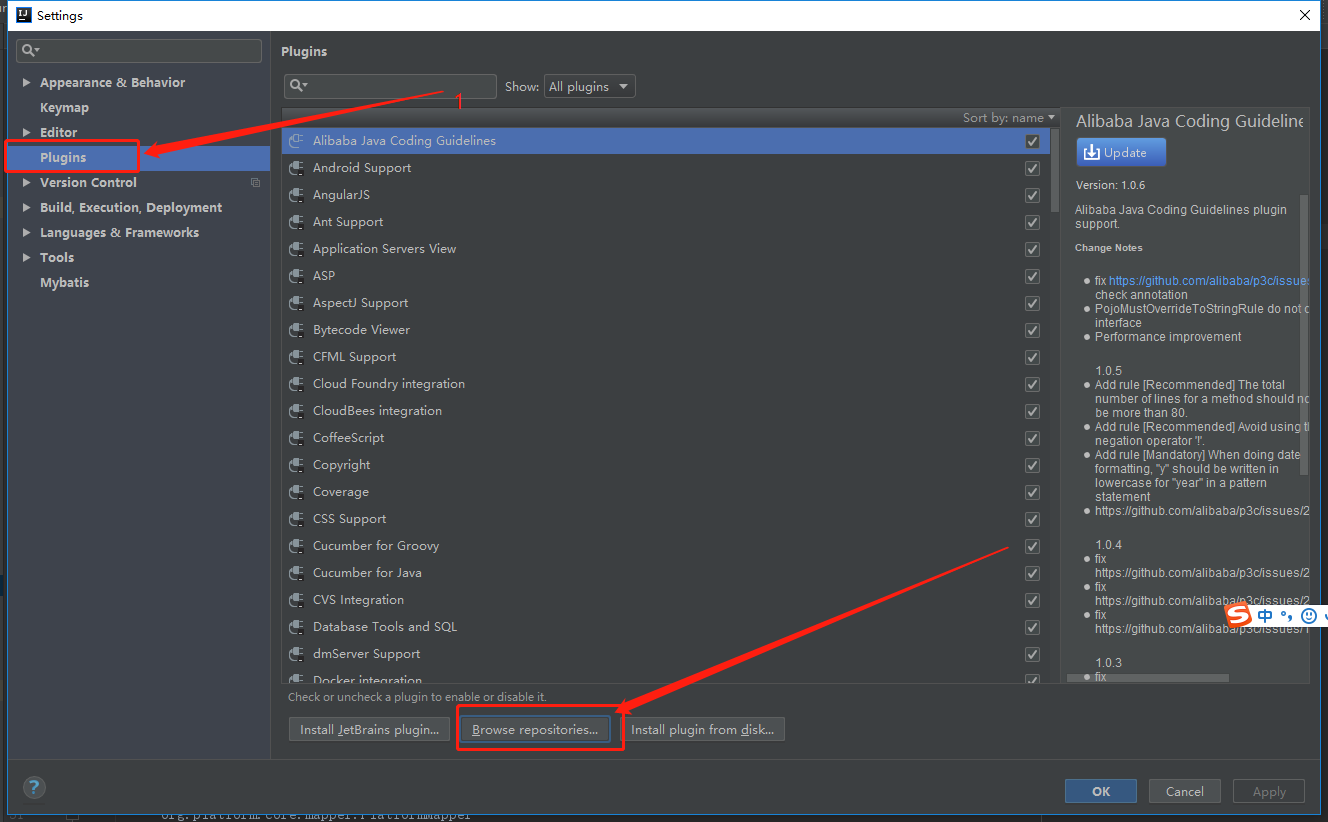Click the Update plugin button
The height and width of the screenshot is (822, 1328).
[x=1121, y=152]
